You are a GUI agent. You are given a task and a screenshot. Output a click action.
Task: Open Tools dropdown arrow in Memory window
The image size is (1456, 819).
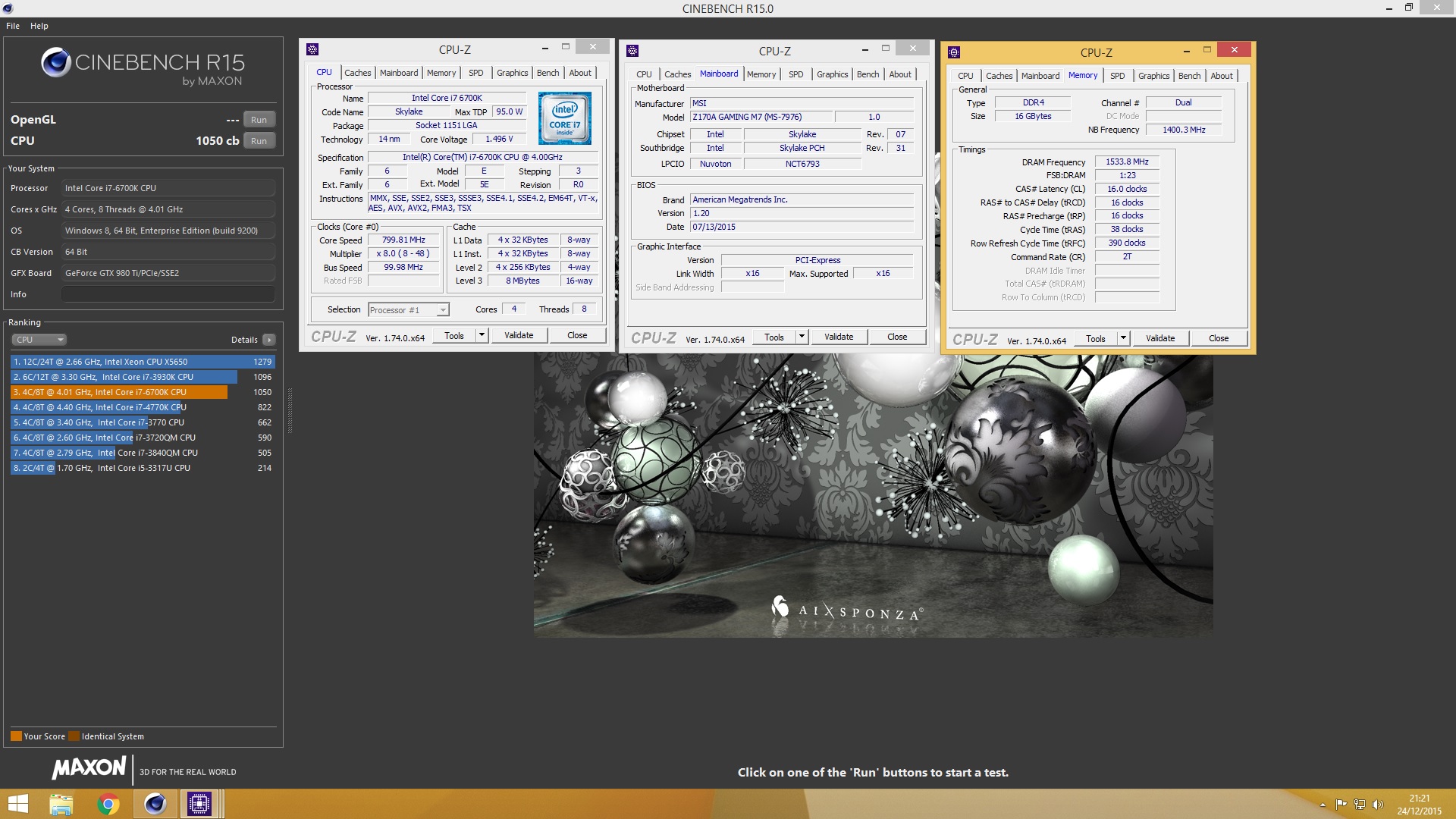point(1123,338)
